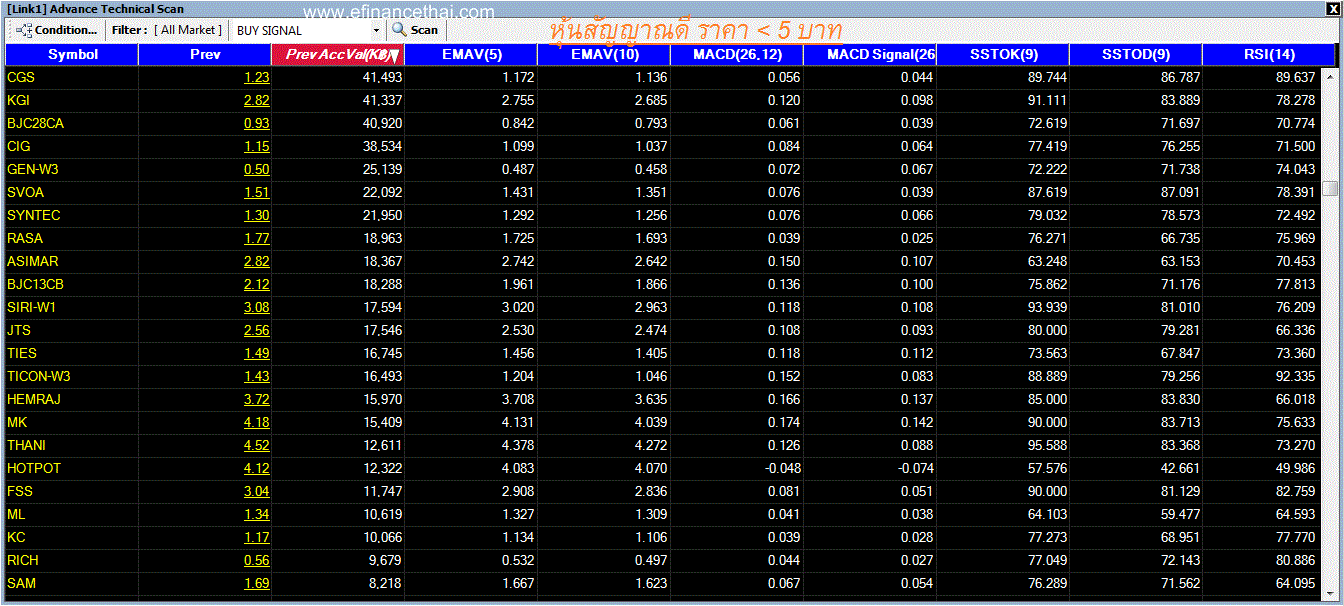Image resolution: width=1344 pixels, height=606 pixels.
Task: Sort by the SSTOK(9) column header
Action: (x=1003, y=54)
